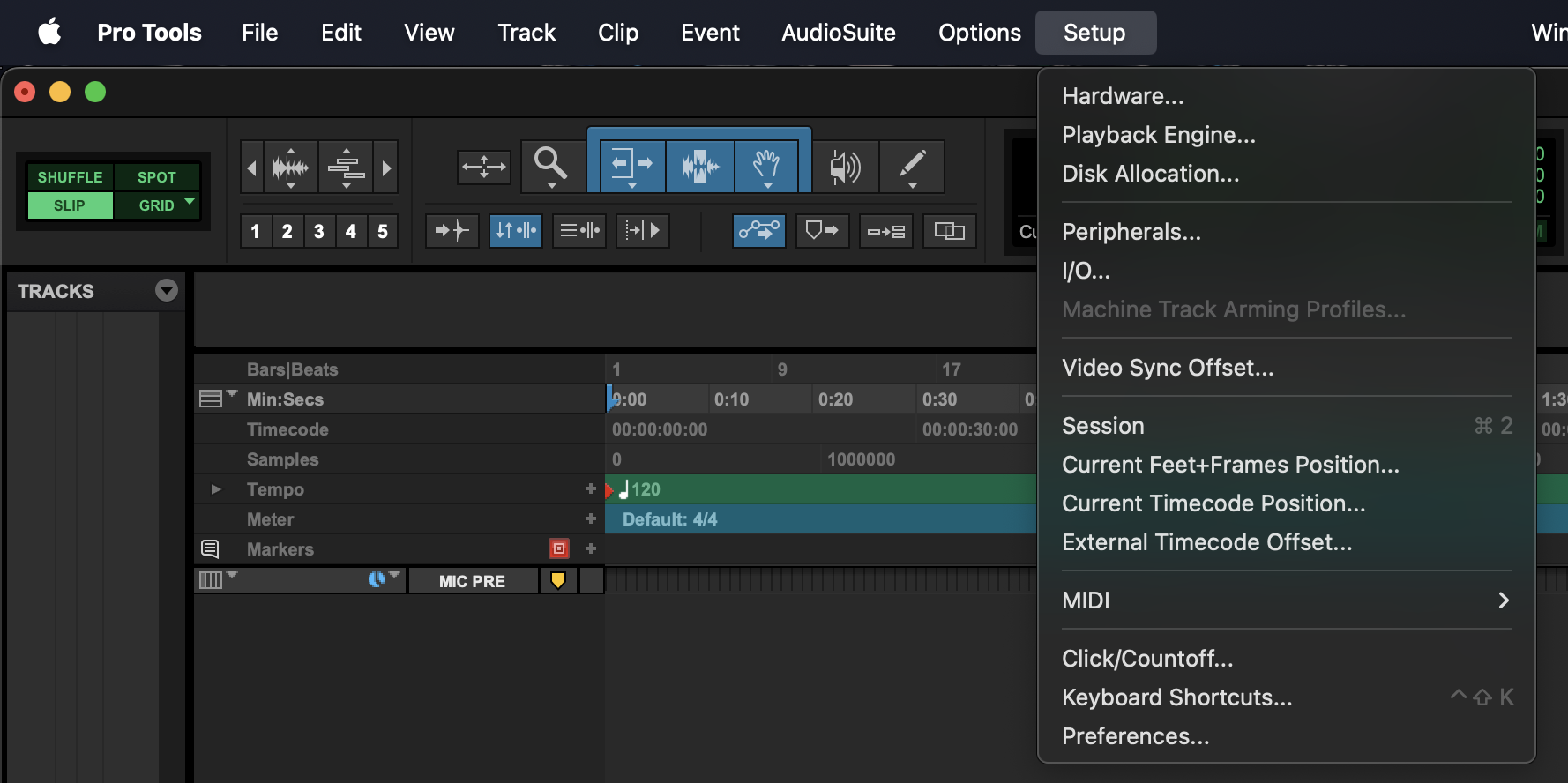Choose the Selector waveform tool
The height and width of the screenshot is (783, 1568).
[700, 166]
